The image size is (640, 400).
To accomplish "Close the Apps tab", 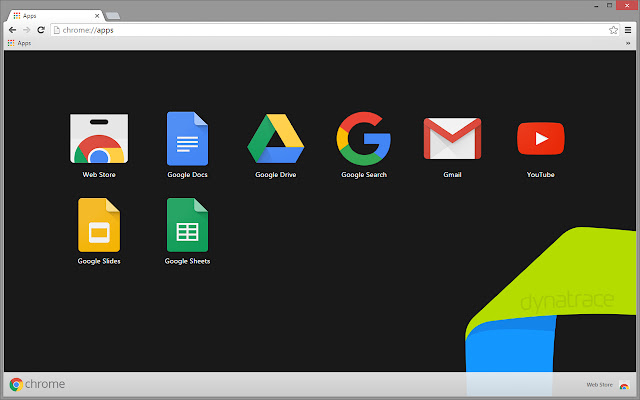I will click(x=97, y=16).
